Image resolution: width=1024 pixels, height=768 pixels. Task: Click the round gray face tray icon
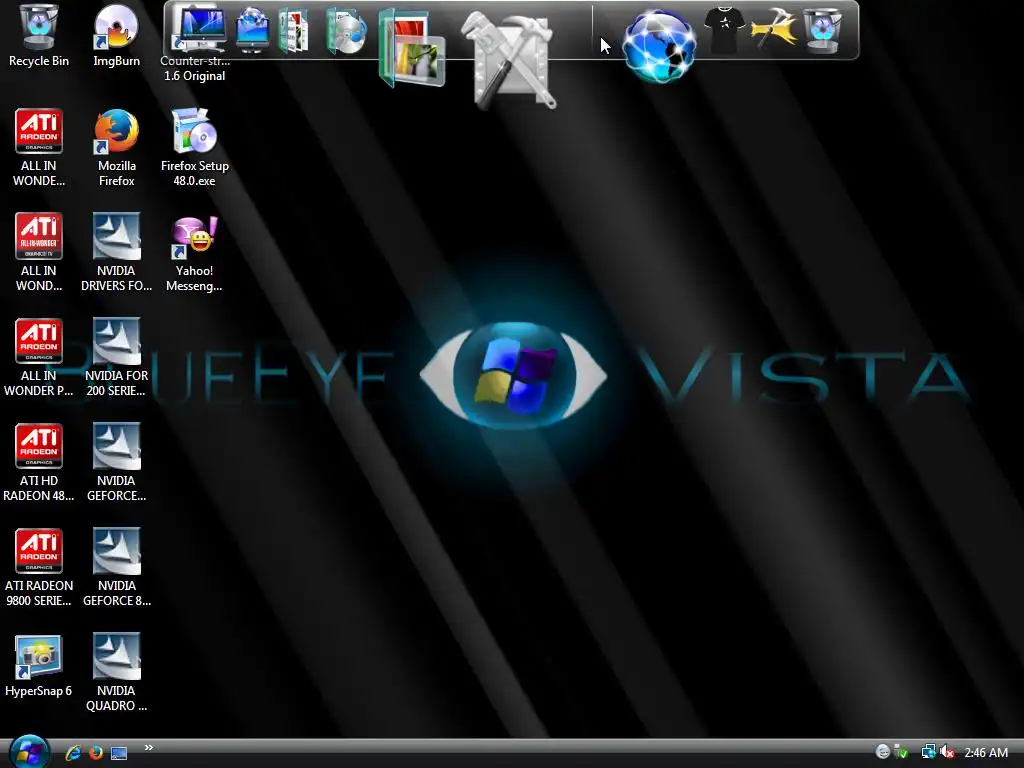(x=883, y=752)
